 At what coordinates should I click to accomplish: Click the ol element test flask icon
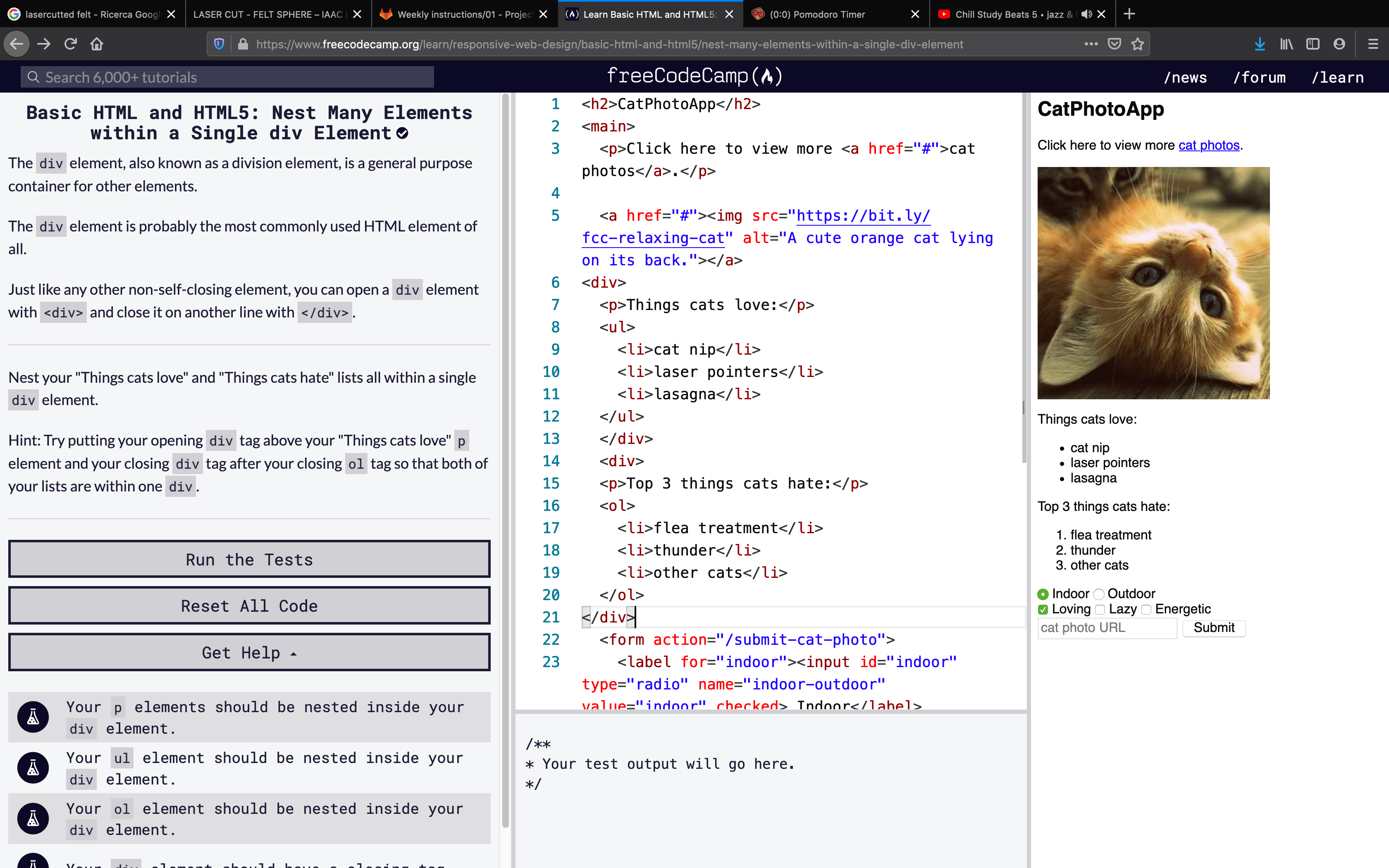[x=33, y=818]
